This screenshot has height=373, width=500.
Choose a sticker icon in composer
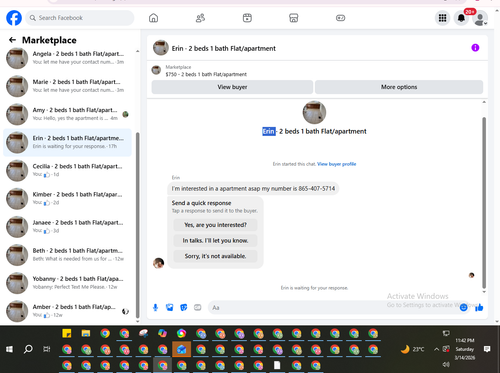click(x=184, y=307)
